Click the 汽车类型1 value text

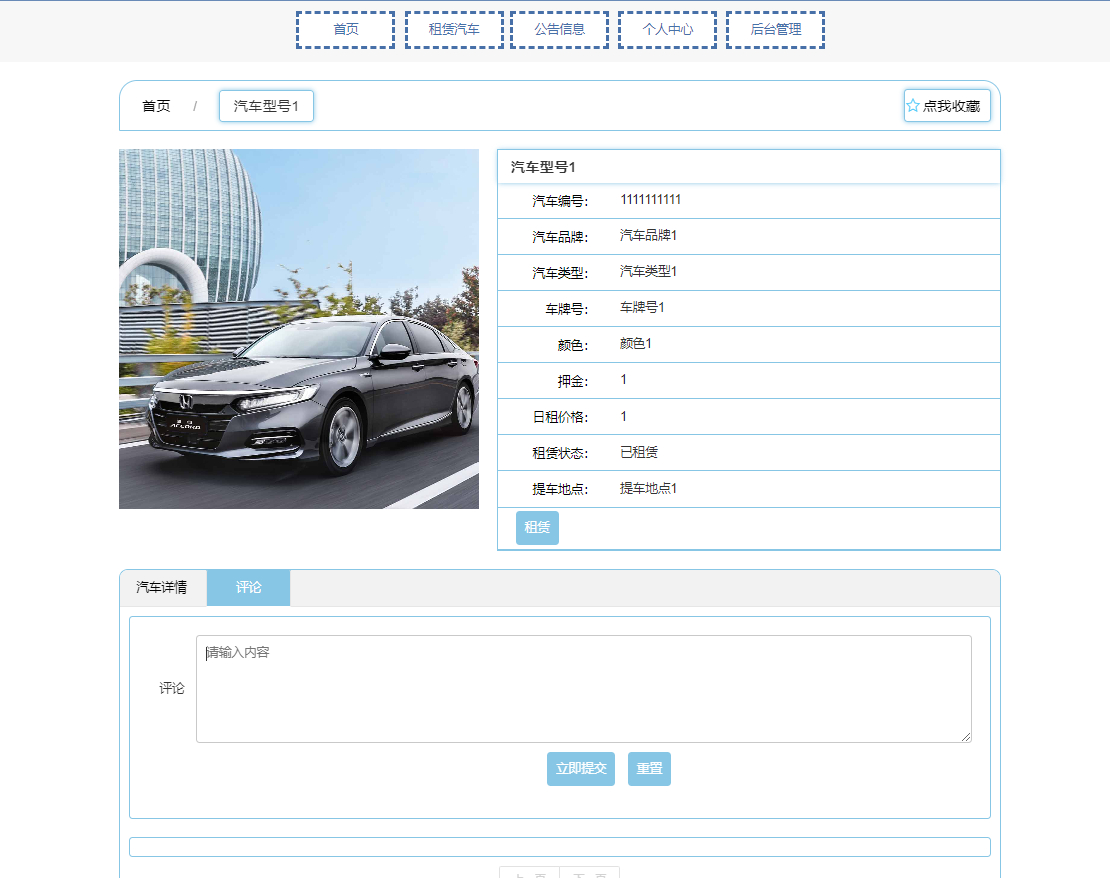tap(648, 271)
